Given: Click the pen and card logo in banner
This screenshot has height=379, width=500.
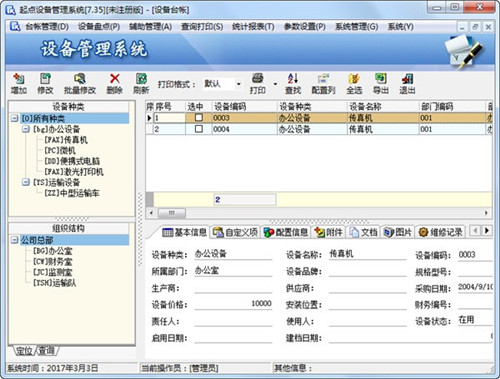Looking at the screenshot, I should [464, 52].
